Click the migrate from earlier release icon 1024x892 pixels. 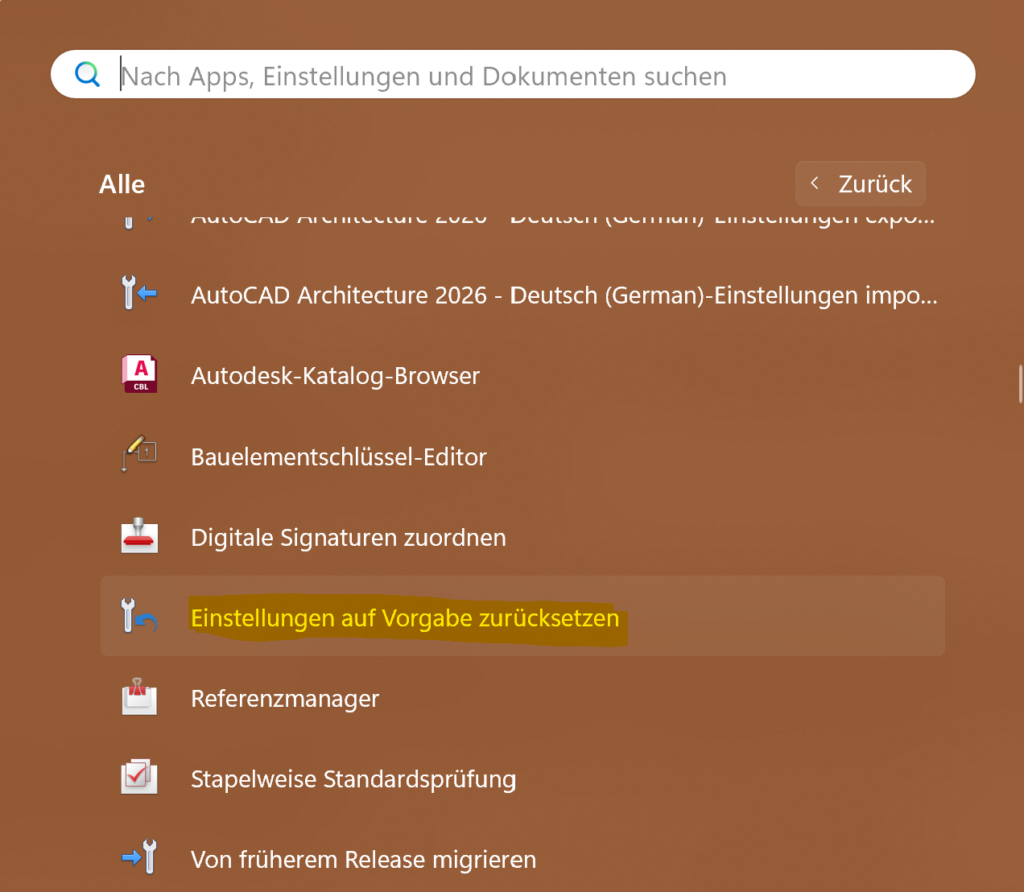click(x=138, y=858)
